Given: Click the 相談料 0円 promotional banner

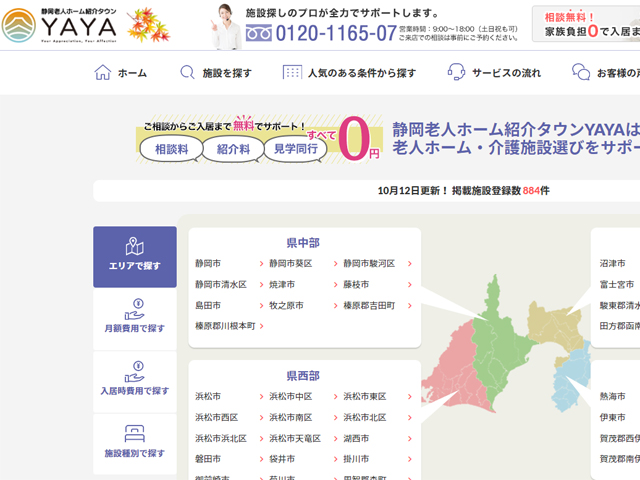Looking at the screenshot, I should coord(261,140).
